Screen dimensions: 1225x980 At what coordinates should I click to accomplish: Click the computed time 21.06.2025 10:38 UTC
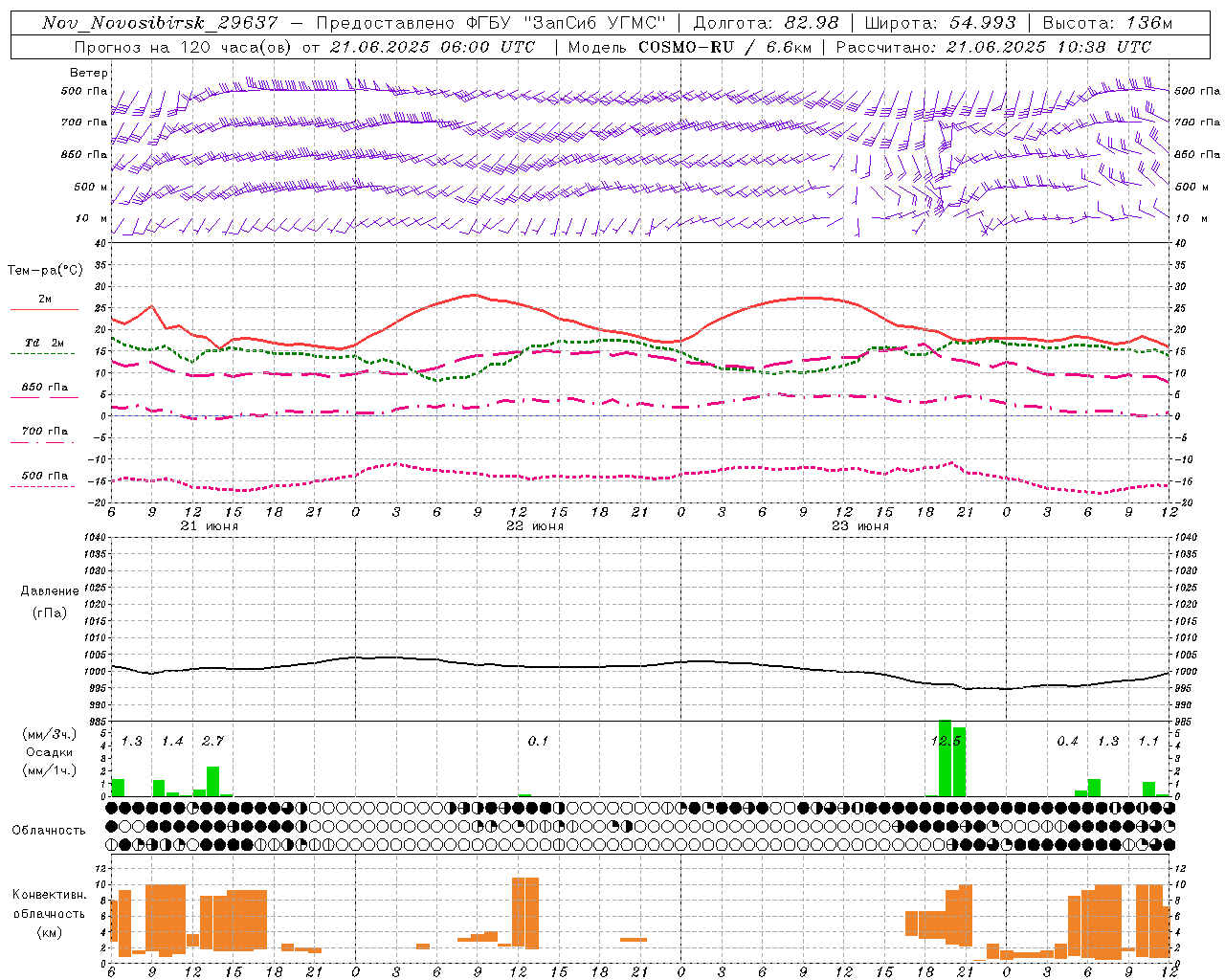1049,47
